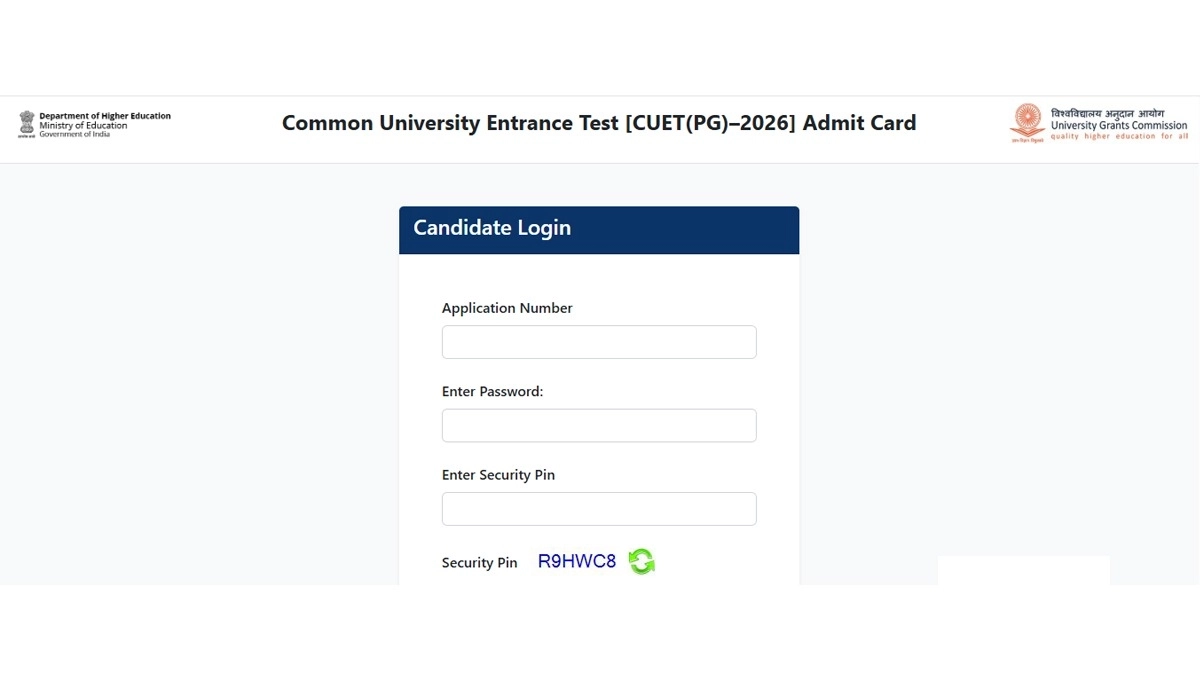Click the Government of India emblem
The width and height of the screenshot is (1200, 675).
coord(27,123)
